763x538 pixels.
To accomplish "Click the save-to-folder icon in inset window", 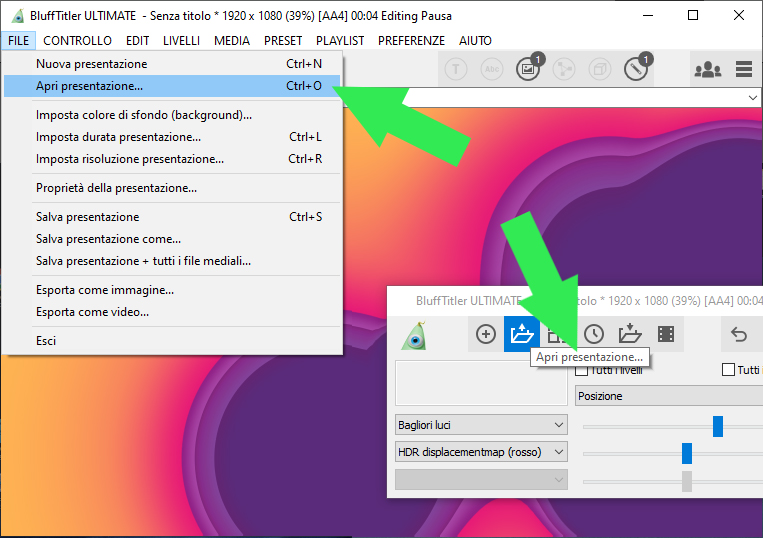I will click(630, 334).
